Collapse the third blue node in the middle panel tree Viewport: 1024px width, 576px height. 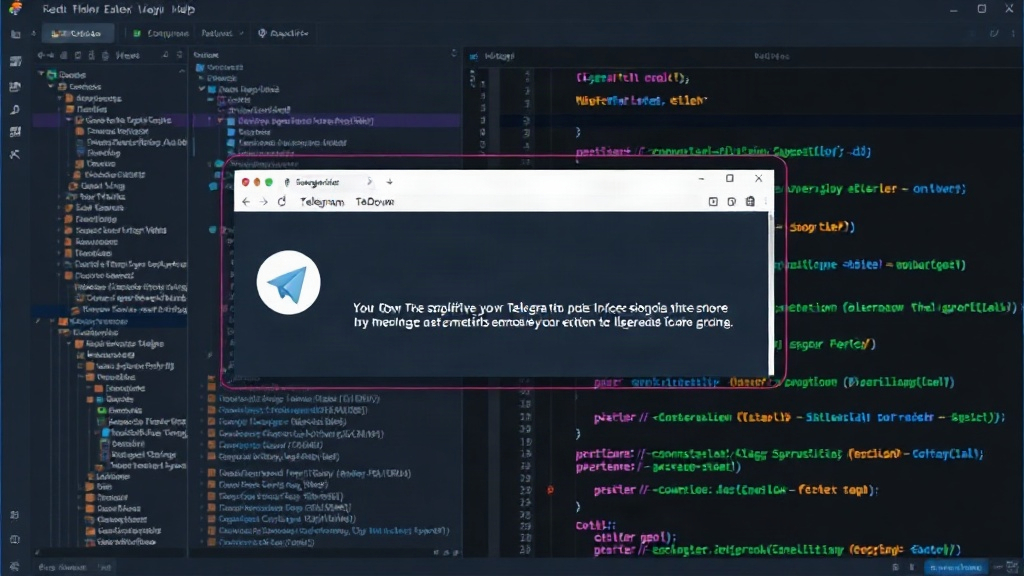(x=202, y=89)
